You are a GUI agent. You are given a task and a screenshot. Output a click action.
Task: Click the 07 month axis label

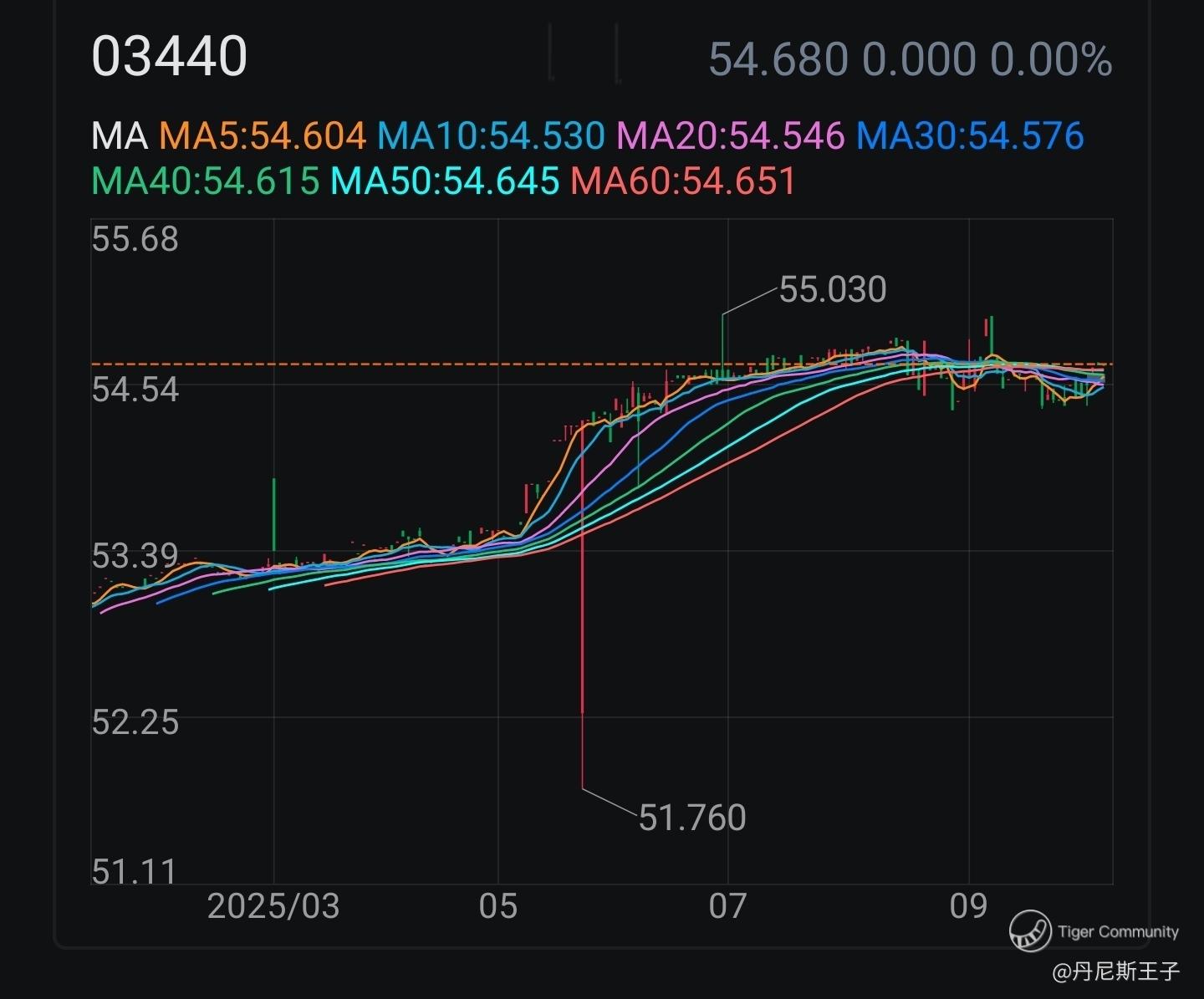[x=727, y=906]
